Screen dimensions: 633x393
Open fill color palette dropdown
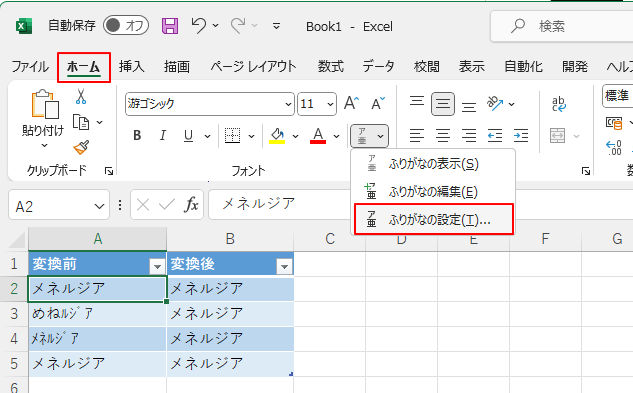(296, 136)
